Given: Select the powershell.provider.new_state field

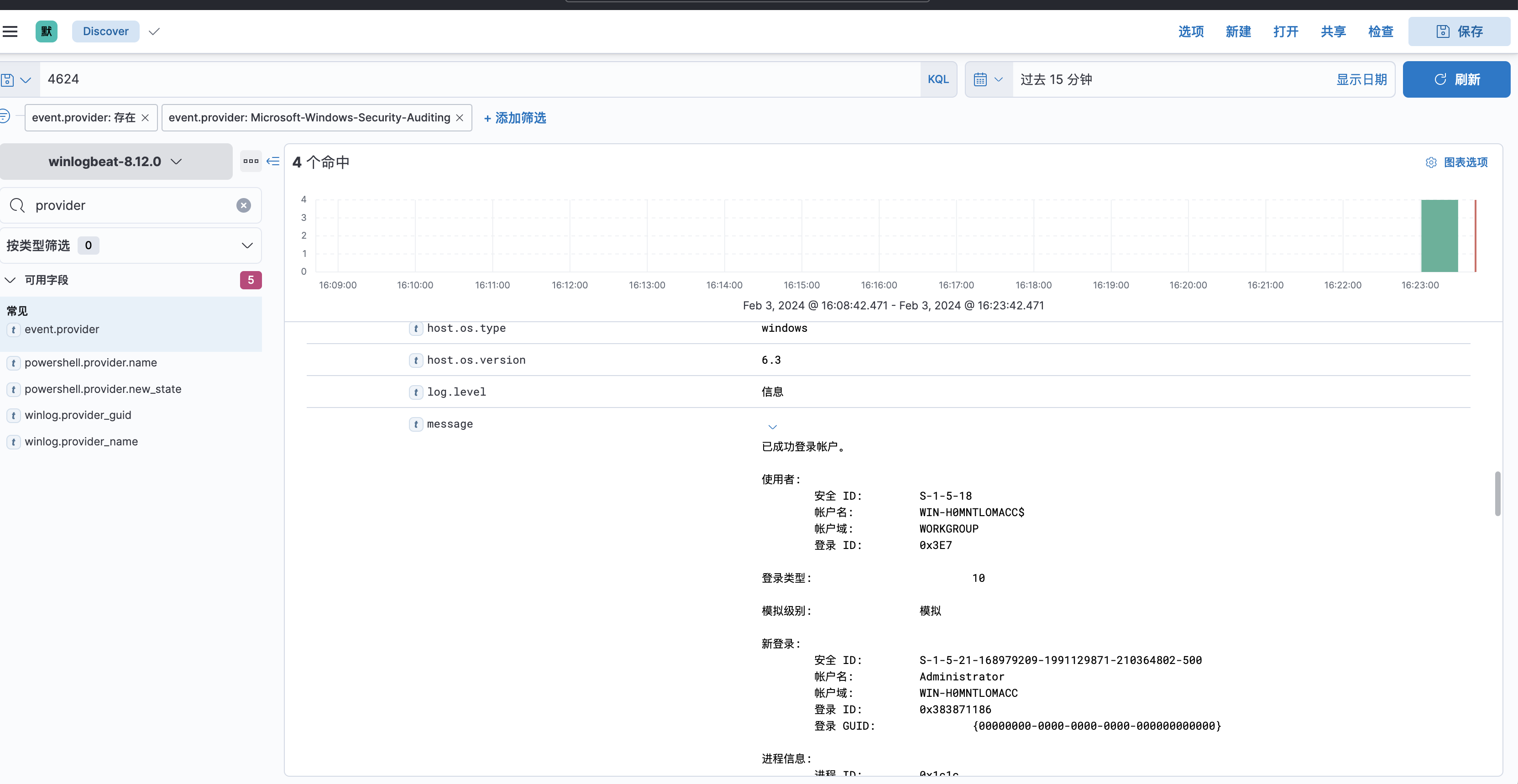Looking at the screenshot, I should (x=103, y=389).
